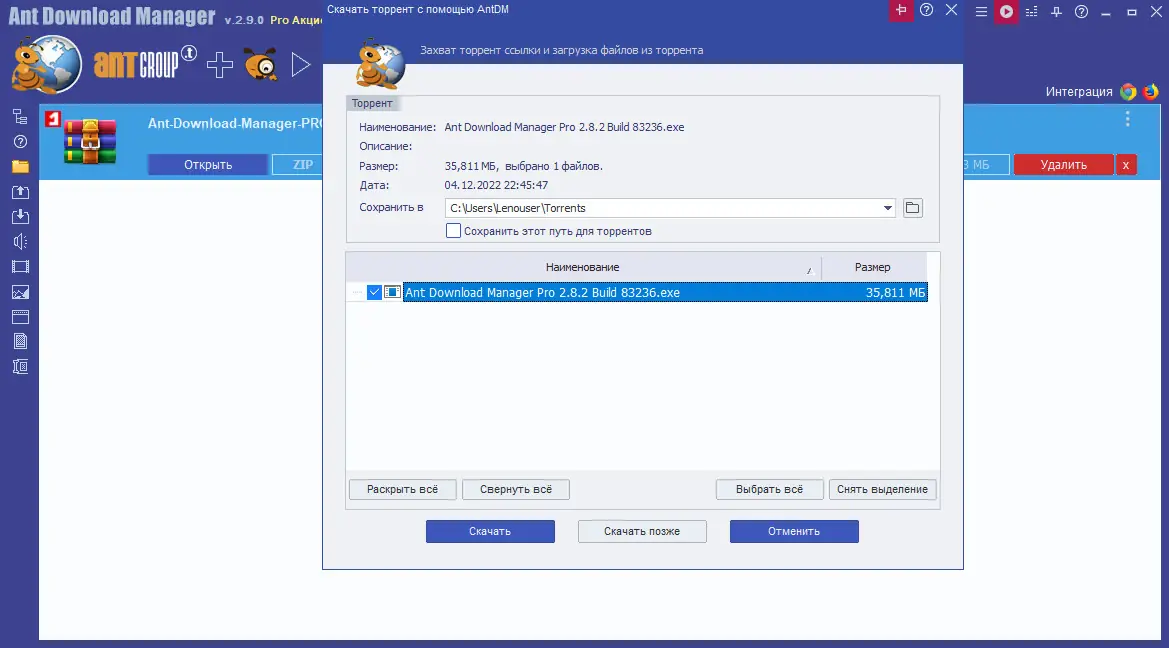Open the three-dot menu on download item
The image size is (1169, 648).
[x=1127, y=118]
